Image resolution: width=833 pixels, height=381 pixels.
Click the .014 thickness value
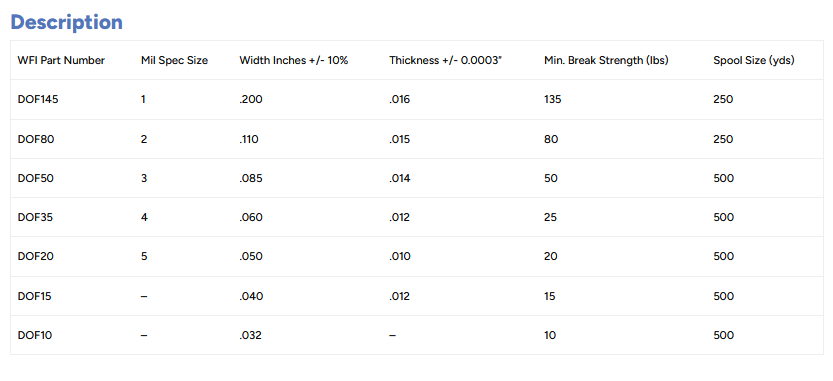400,179
